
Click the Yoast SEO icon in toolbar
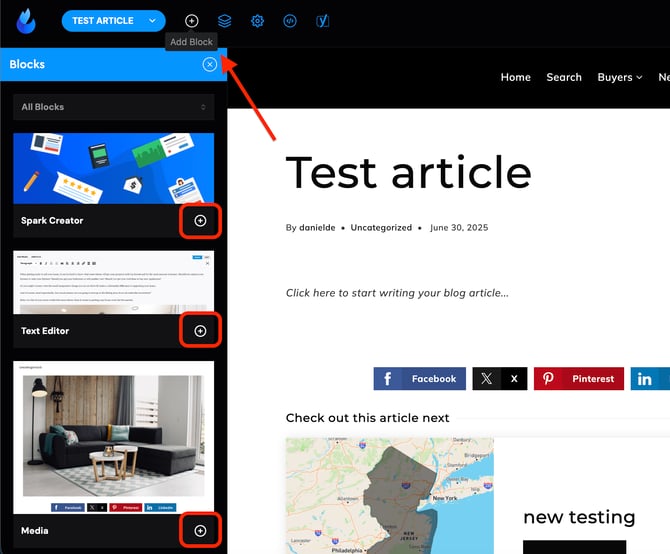[x=322, y=21]
